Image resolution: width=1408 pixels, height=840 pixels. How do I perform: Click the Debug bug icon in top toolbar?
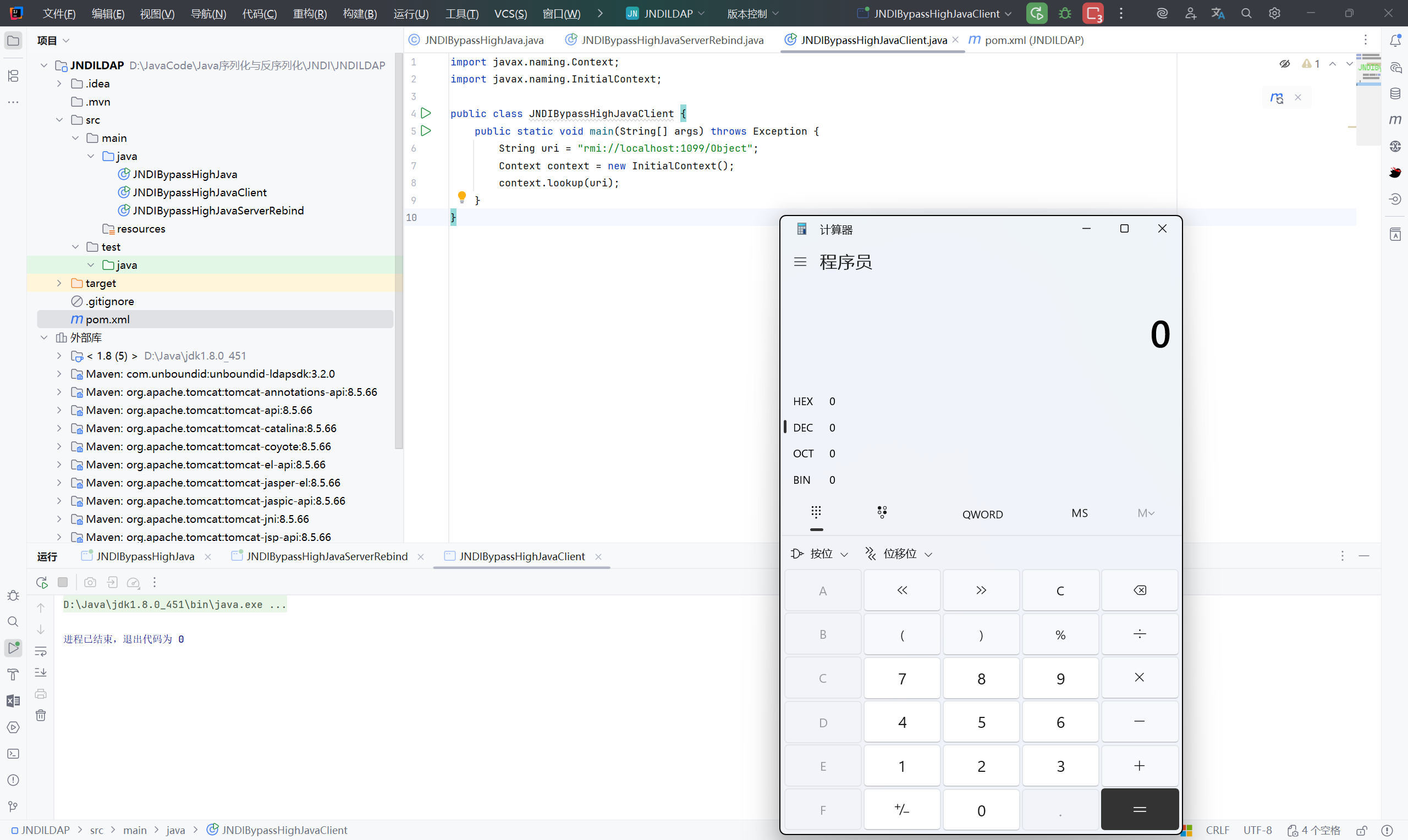(1064, 14)
